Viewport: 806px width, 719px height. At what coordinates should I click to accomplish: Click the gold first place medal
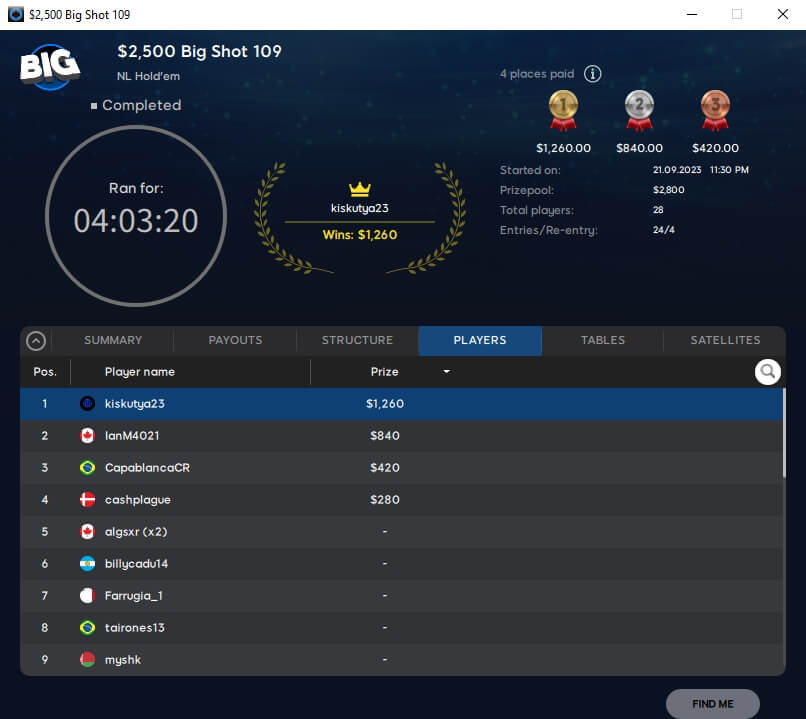(x=563, y=110)
